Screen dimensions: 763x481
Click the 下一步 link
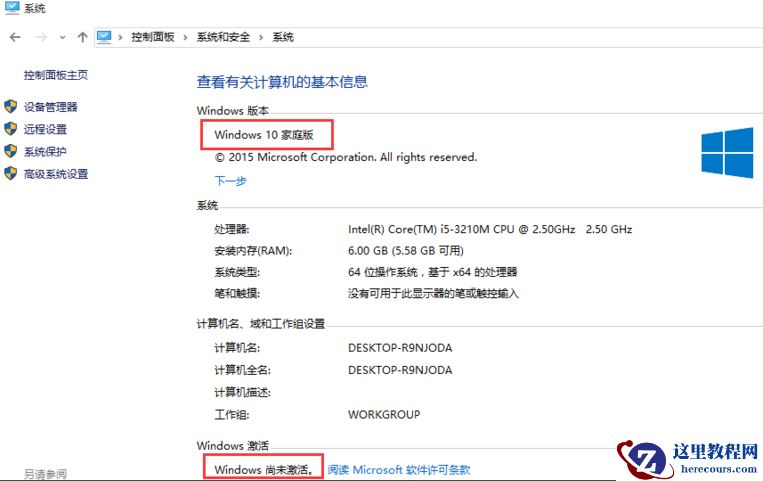(231, 181)
